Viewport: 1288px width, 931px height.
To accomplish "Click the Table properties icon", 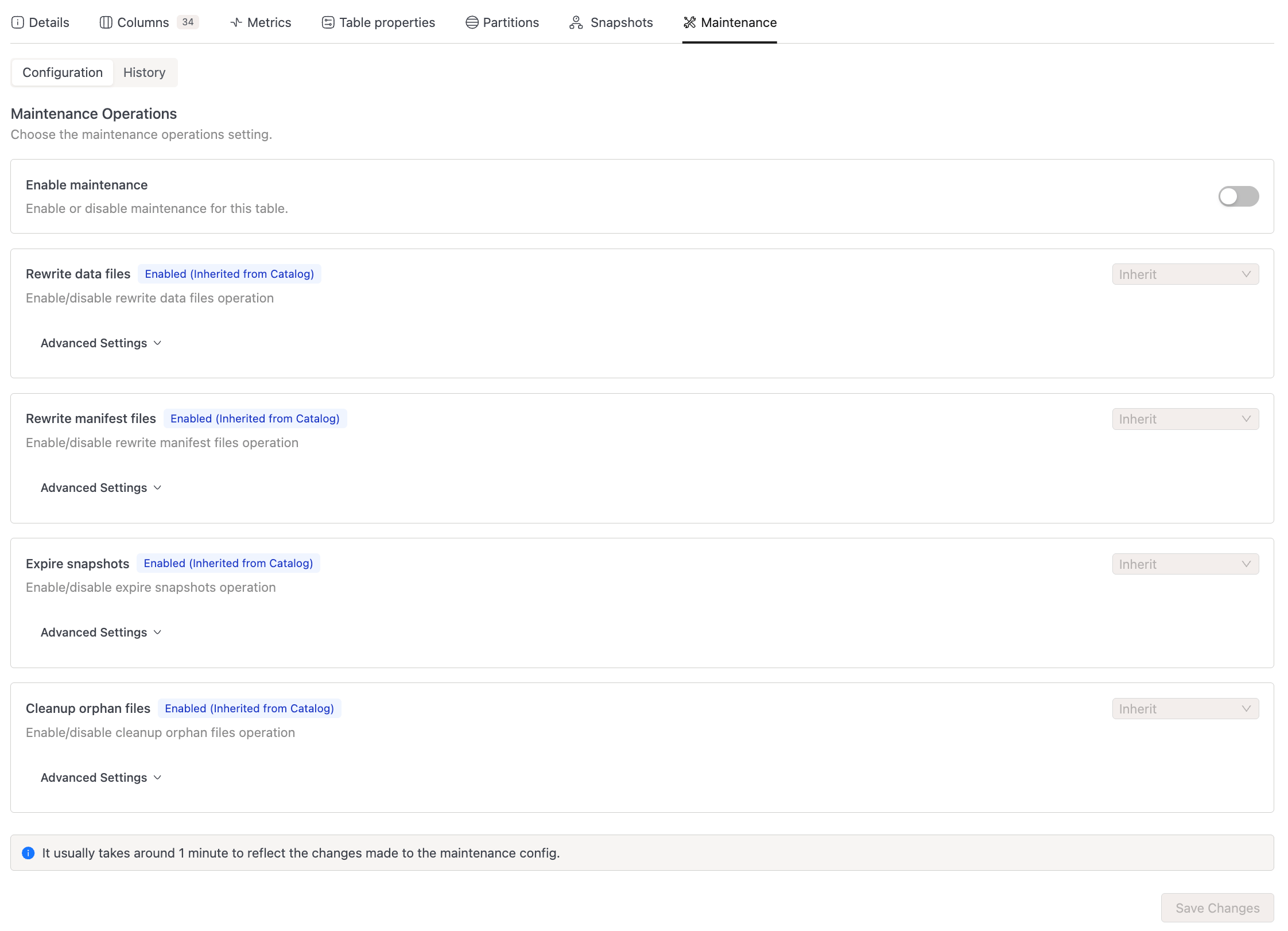I will (x=328, y=22).
